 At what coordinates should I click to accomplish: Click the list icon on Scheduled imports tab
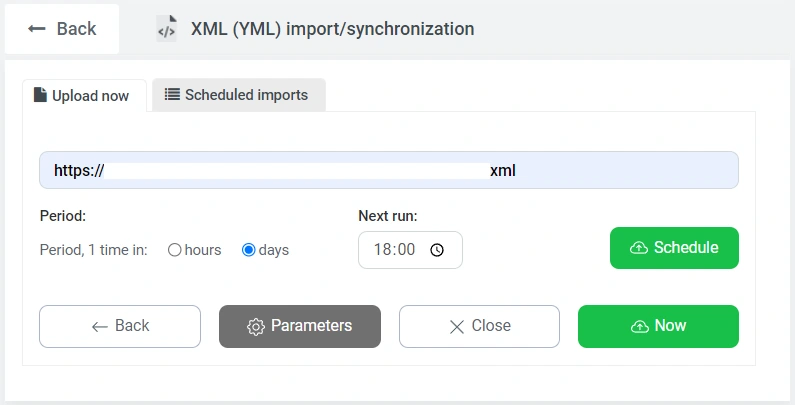[172, 95]
